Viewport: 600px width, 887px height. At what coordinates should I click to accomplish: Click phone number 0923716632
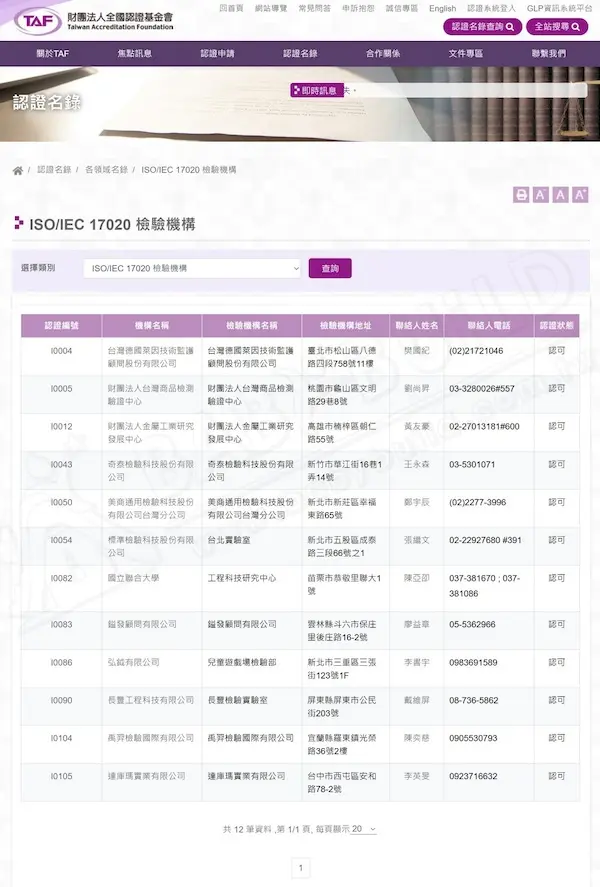[x=473, y=776]
